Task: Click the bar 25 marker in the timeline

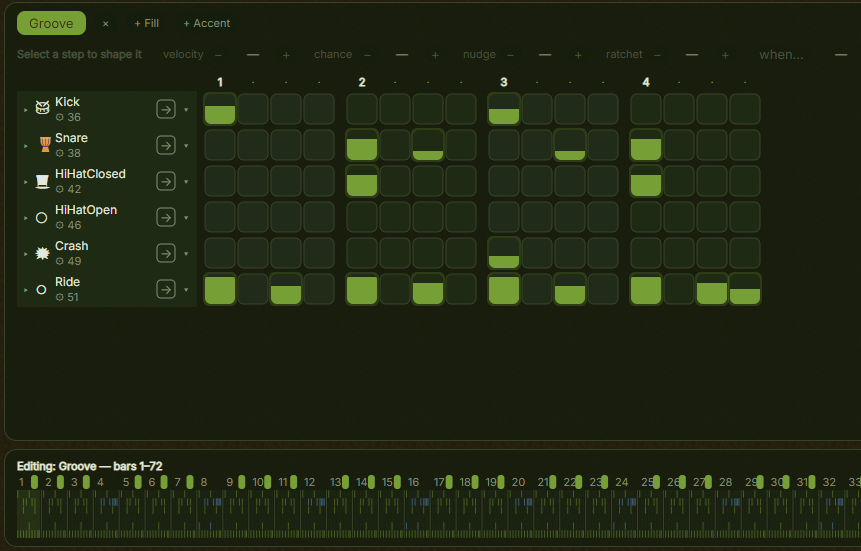Action: coord(656,482)
